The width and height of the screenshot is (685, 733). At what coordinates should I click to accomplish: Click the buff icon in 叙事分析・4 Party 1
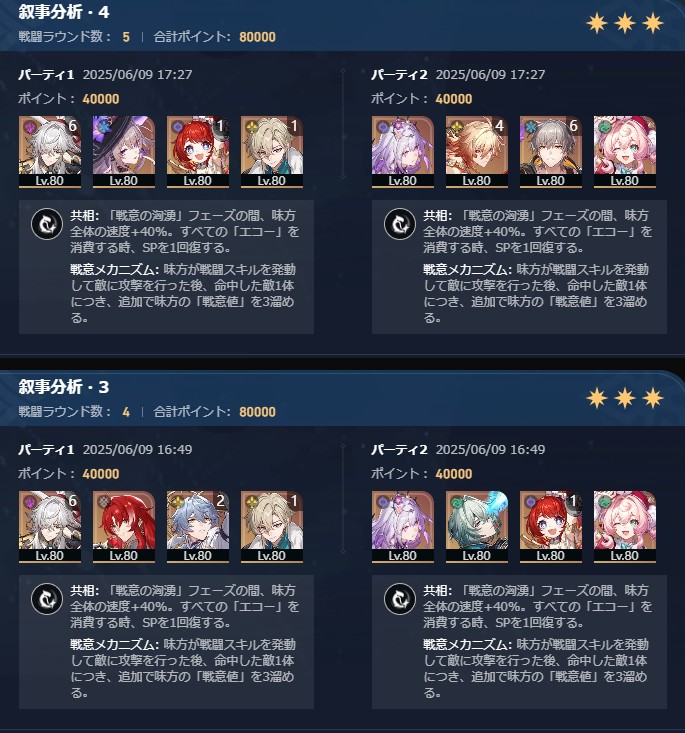(47, 224)
